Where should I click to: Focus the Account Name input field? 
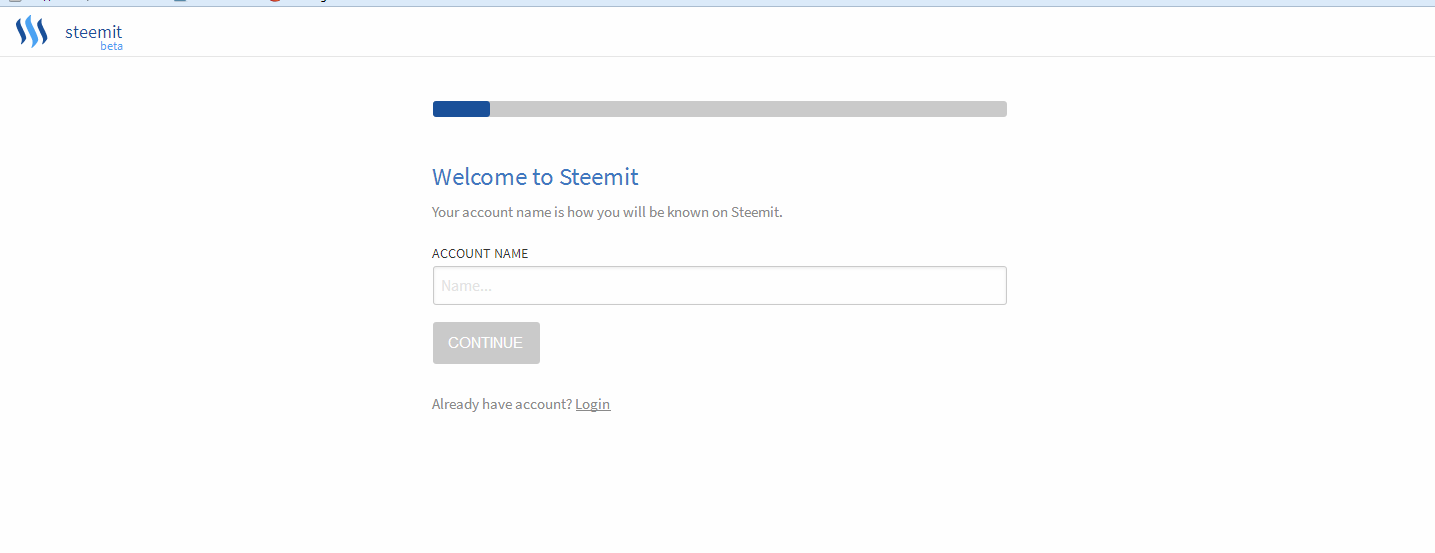click(719, 285)
